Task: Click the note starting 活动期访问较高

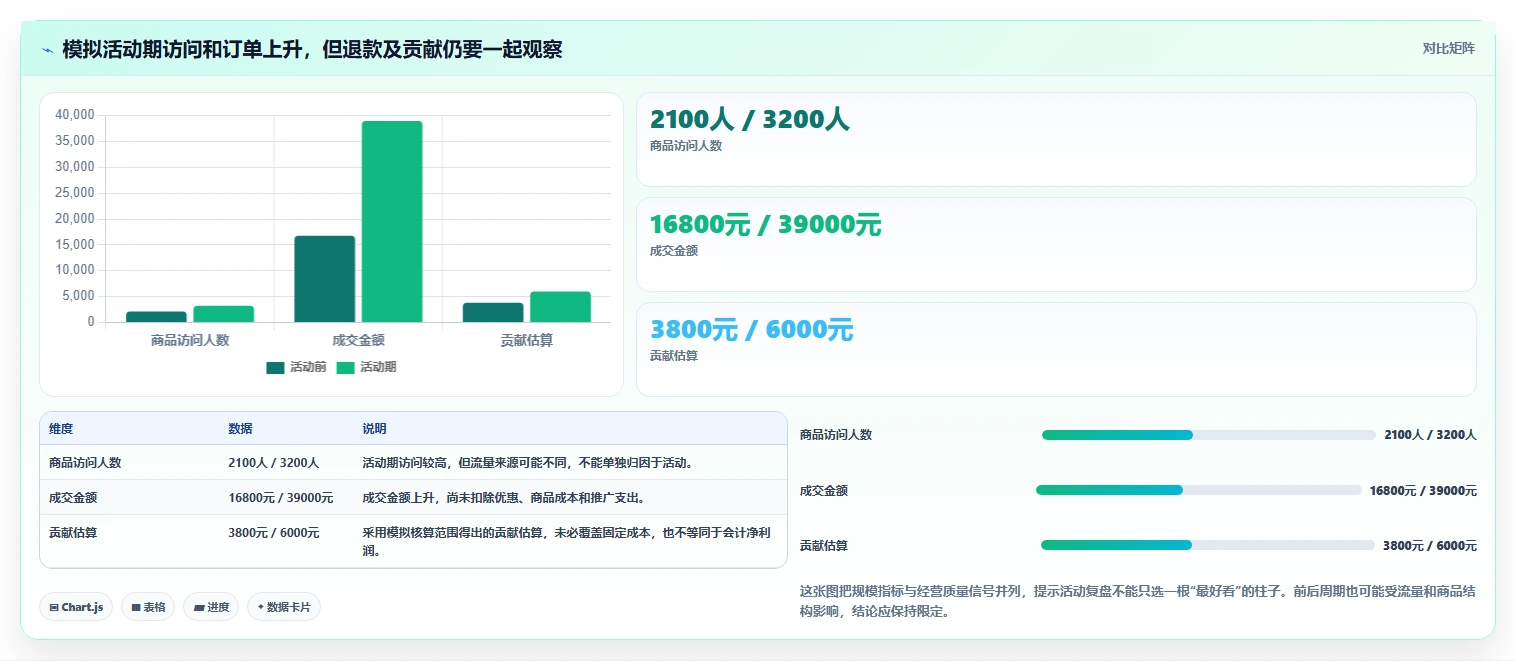Action: pyautogui.click(x=528, y=463)
